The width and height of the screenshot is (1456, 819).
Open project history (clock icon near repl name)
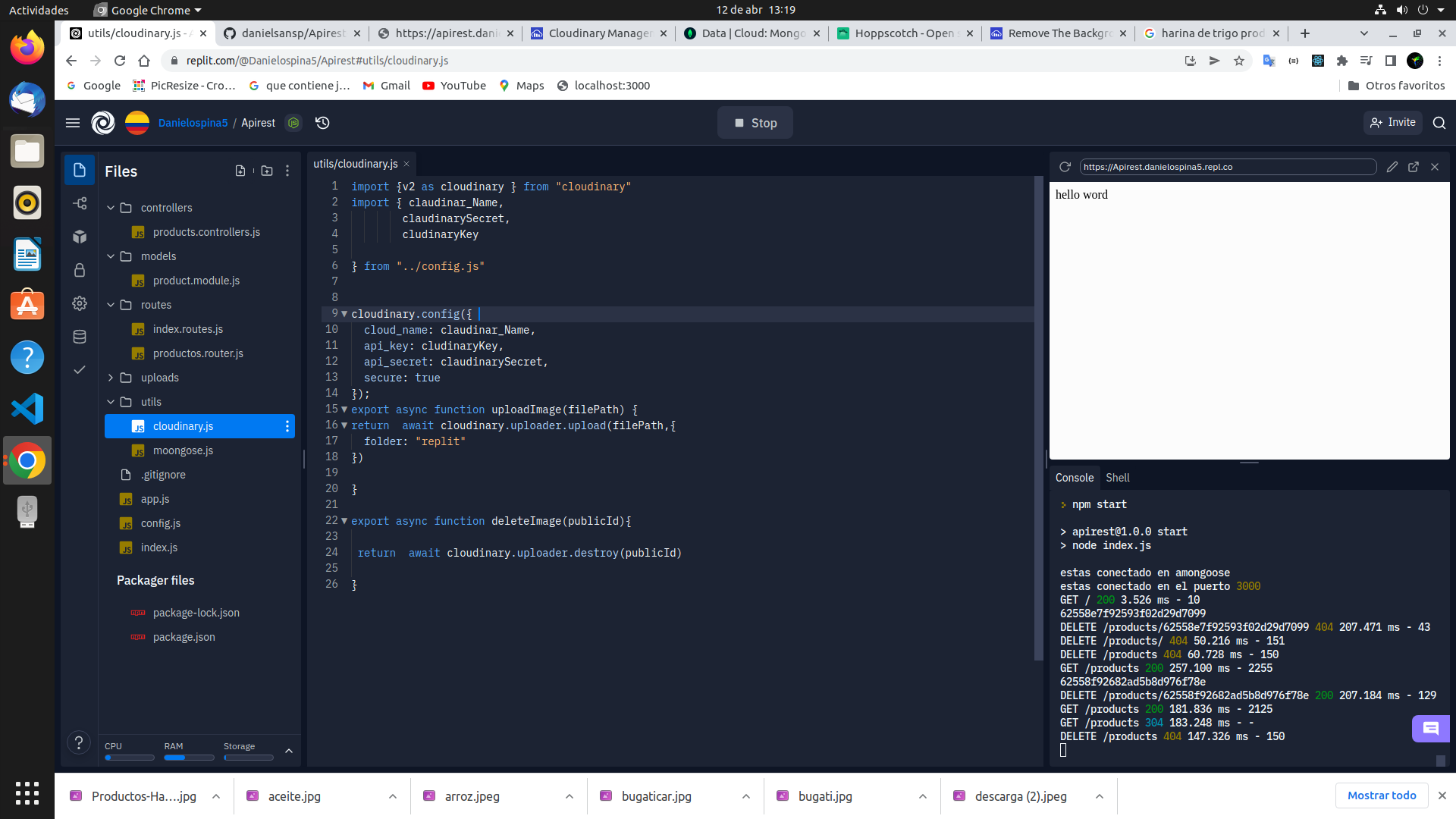click(322, 122)
